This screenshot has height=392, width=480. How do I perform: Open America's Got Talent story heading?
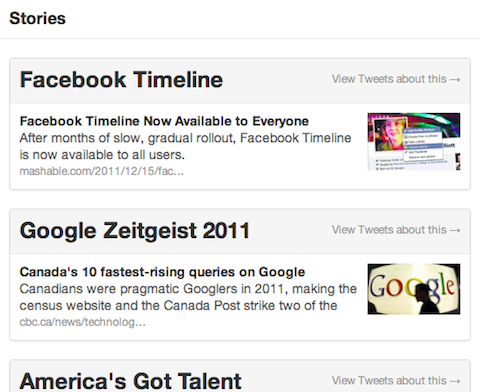[131, 381]
